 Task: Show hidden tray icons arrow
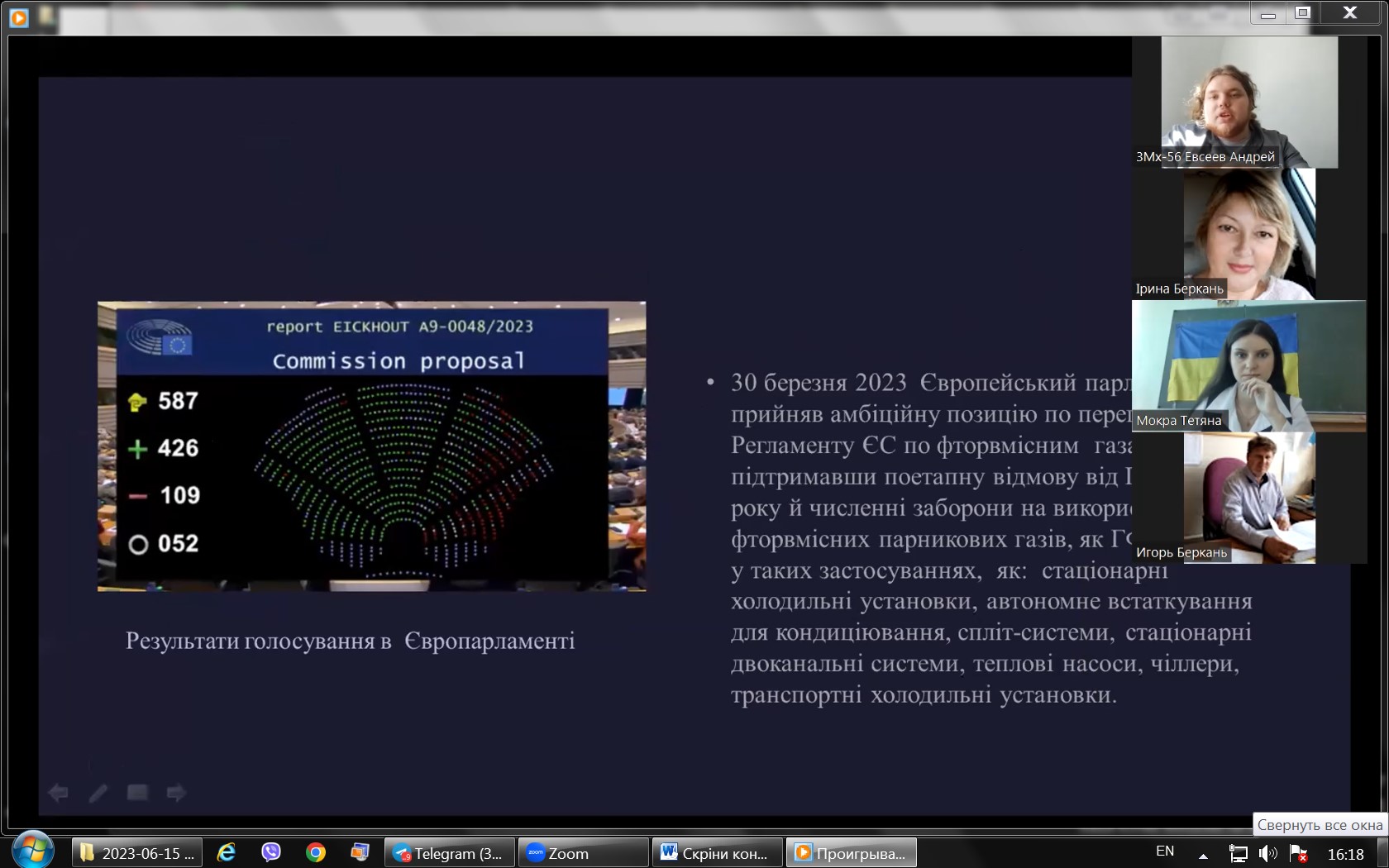click(1203, 855)
